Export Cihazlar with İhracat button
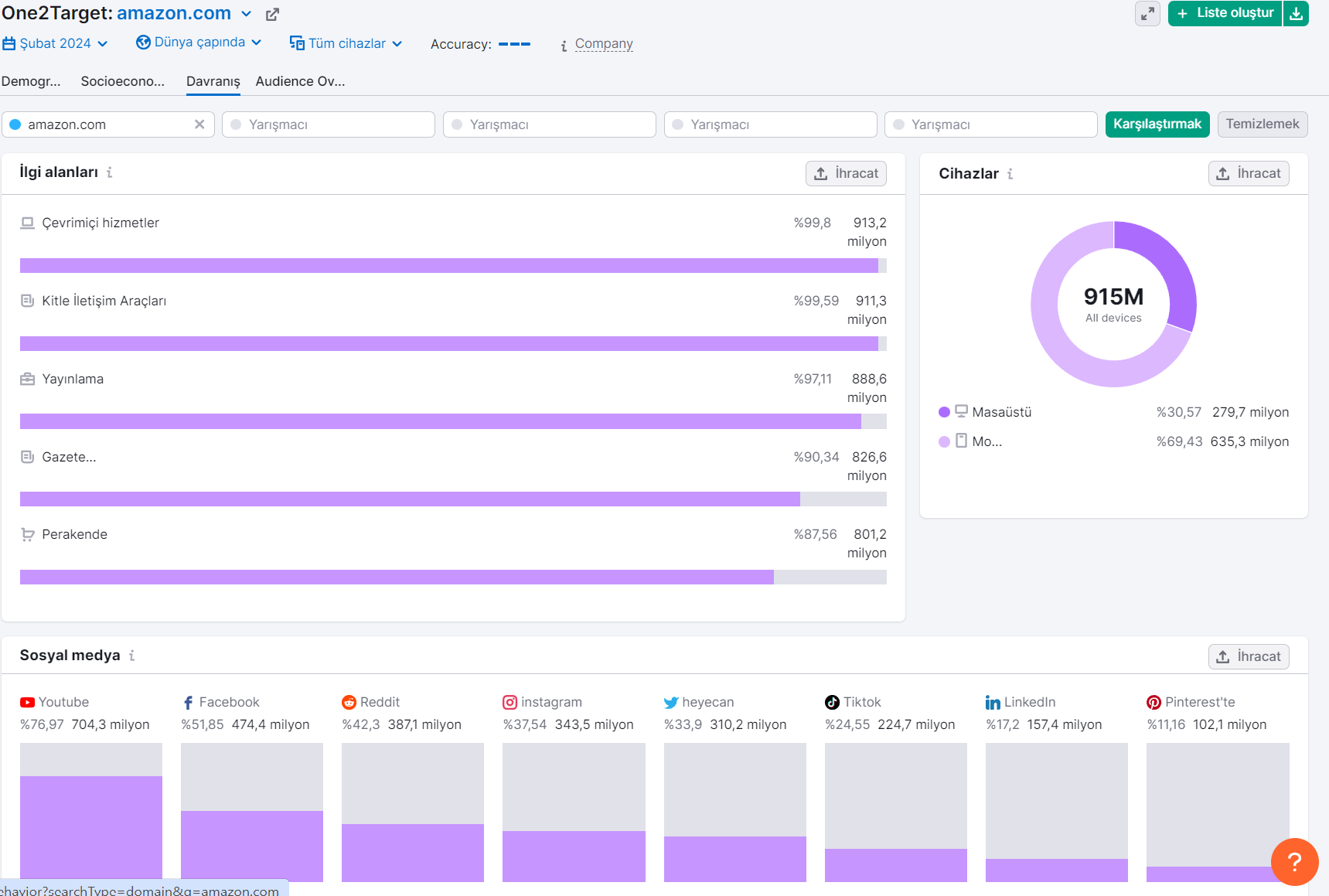 pyautogui.click(x=1249, y=173)
